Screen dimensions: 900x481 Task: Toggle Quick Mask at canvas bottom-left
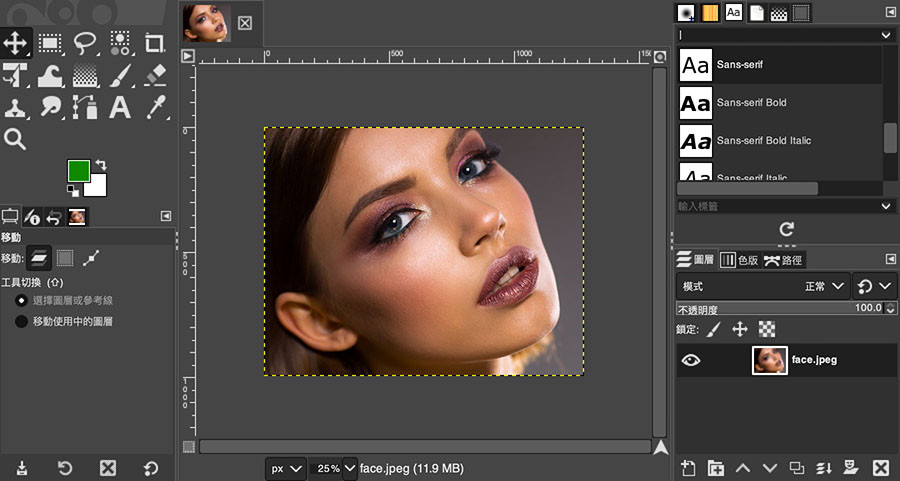(189, 447)
